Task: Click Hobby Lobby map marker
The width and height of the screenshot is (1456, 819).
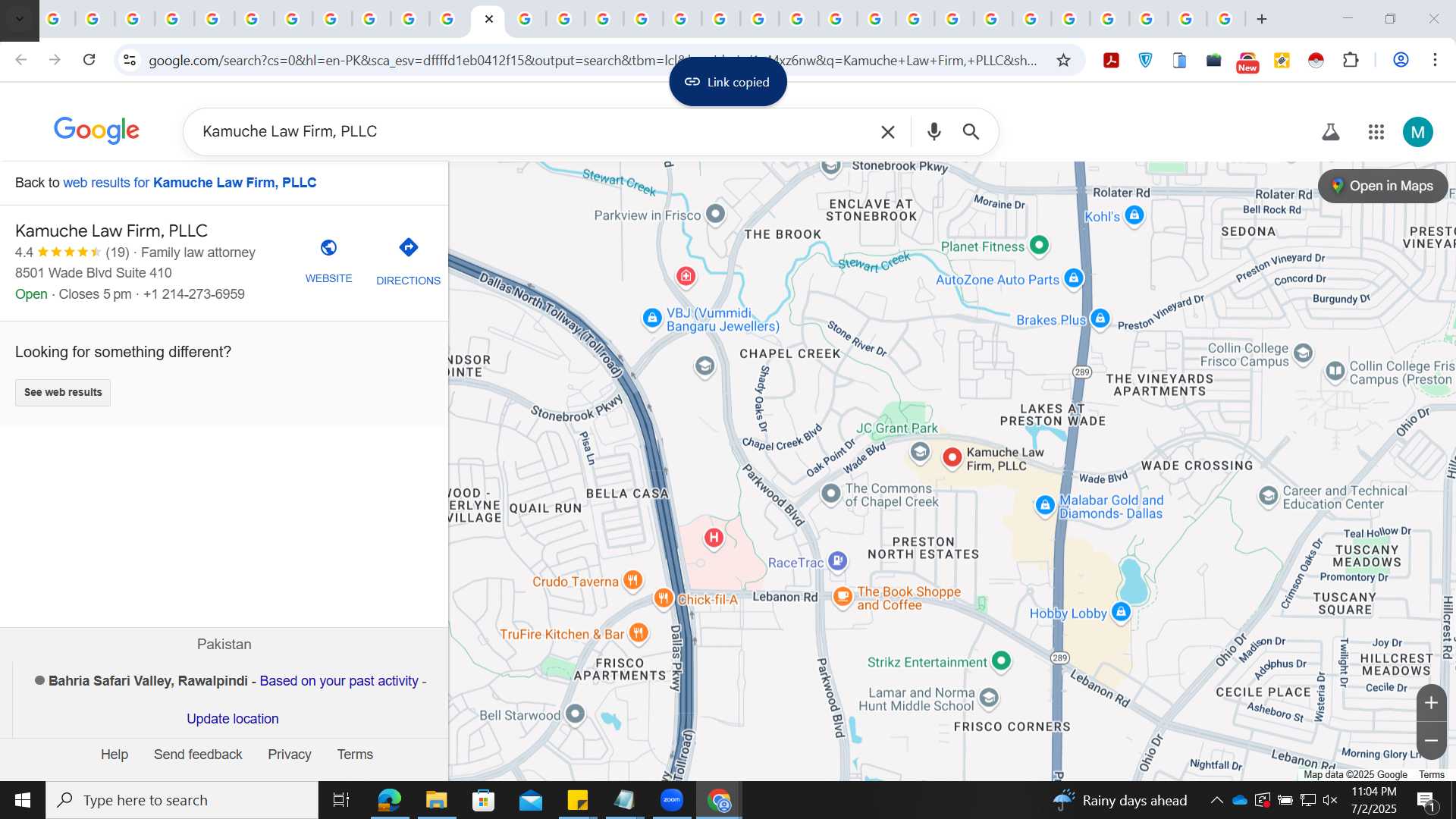Action: pos(1121,612)
